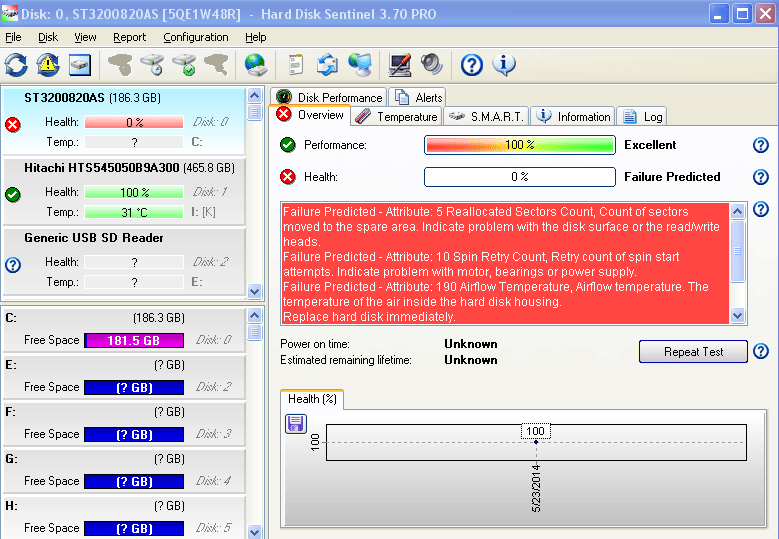Click the F: free space bar

pyautogui.click(x=134, y=435)
